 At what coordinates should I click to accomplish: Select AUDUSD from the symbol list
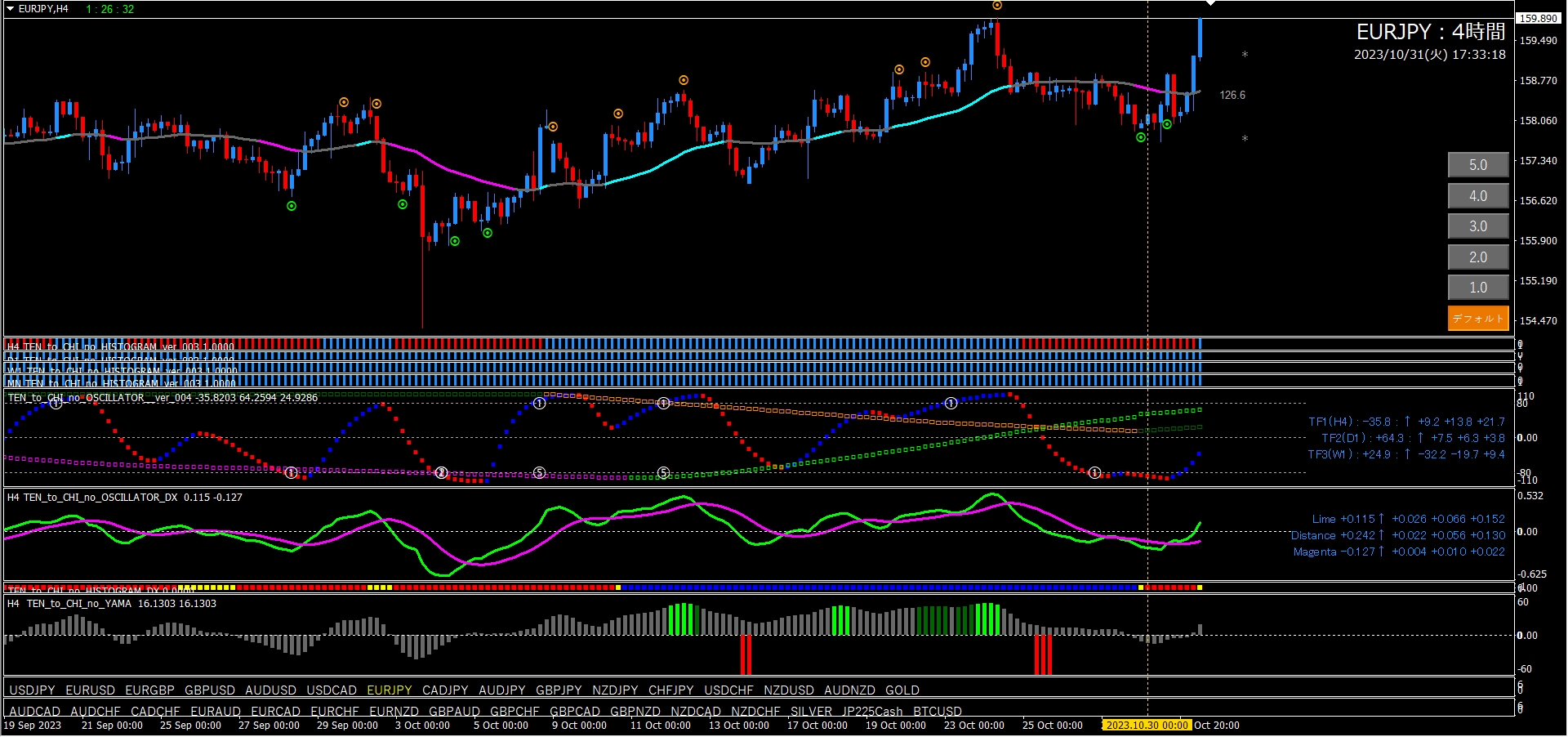click(x=270, y=690)
